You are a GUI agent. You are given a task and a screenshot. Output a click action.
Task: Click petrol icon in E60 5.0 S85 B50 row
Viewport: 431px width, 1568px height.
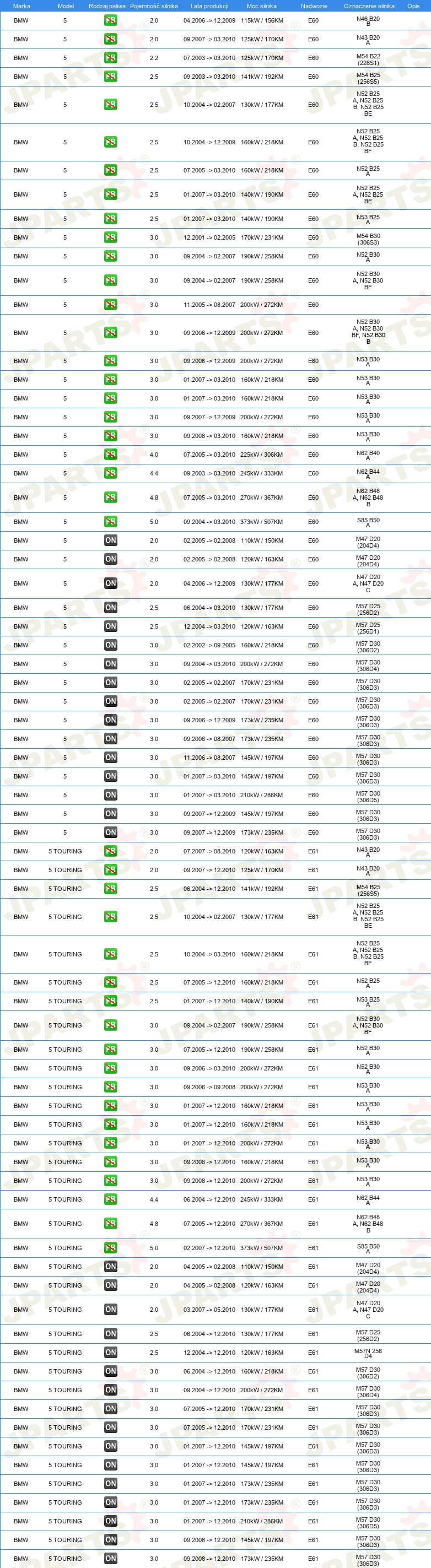click(110, 522)
